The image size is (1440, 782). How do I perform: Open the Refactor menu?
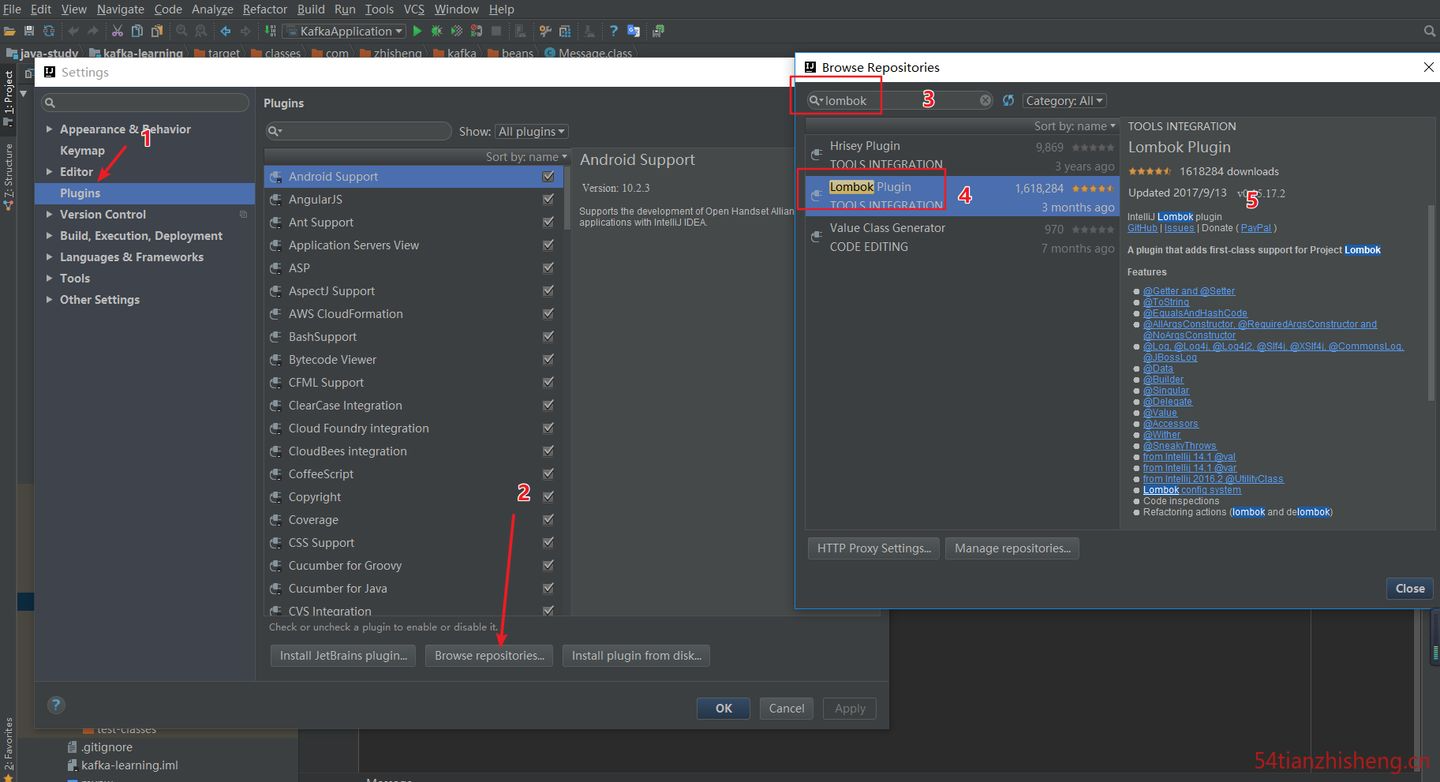click(265, 9)
